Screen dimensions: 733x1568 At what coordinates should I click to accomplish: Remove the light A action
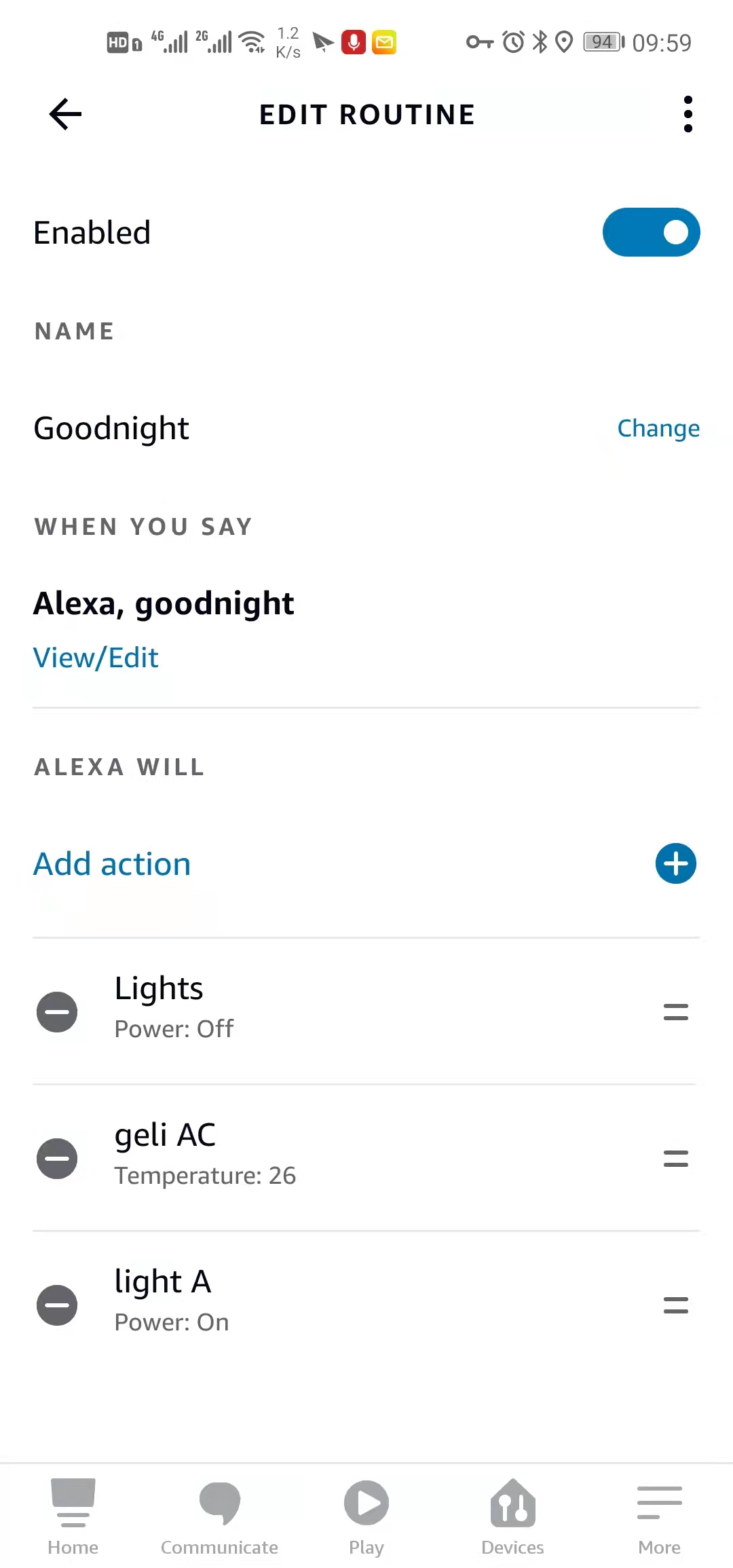click(57, 1305)
